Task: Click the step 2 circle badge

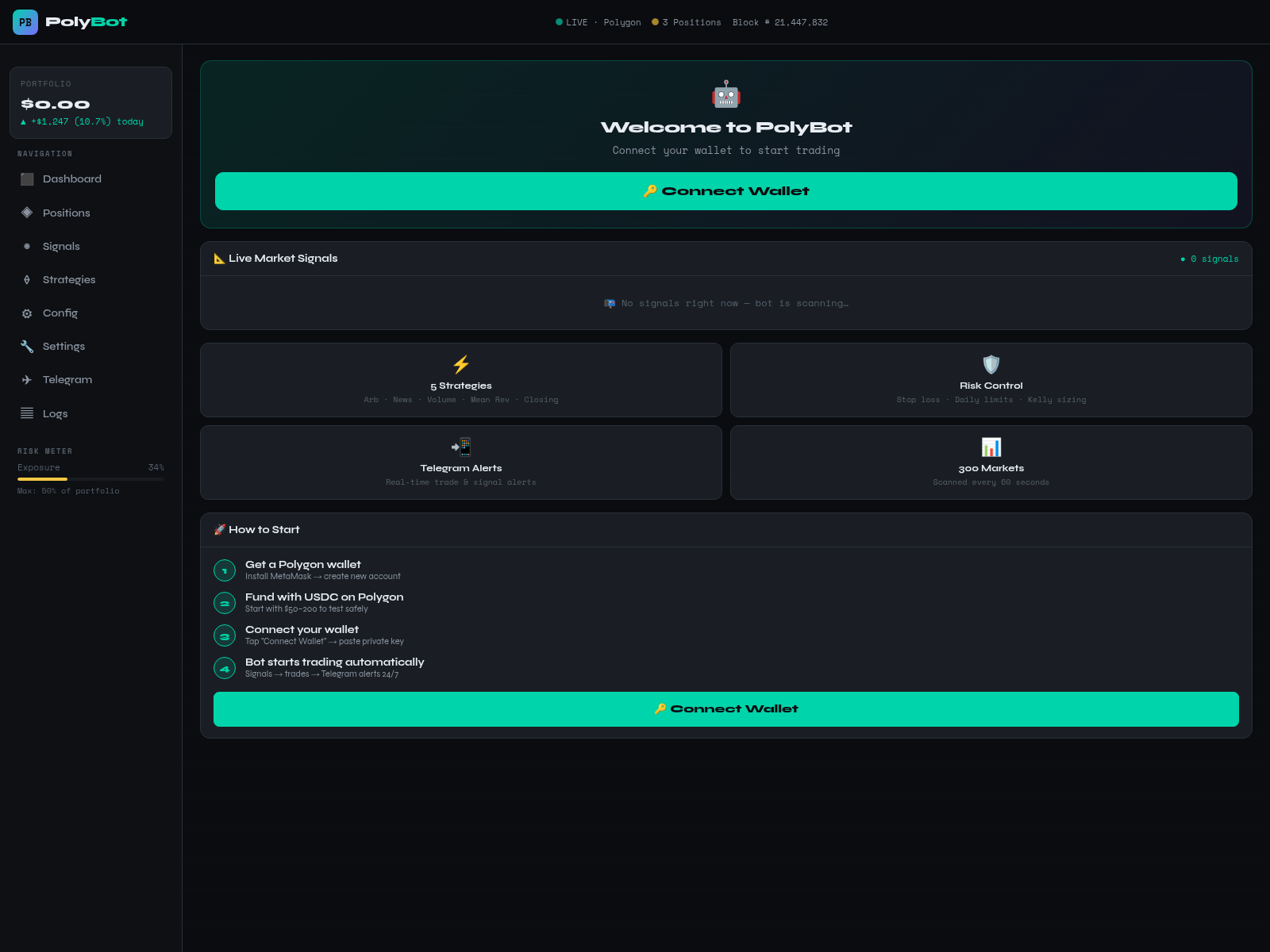Action: coord(225,603)
